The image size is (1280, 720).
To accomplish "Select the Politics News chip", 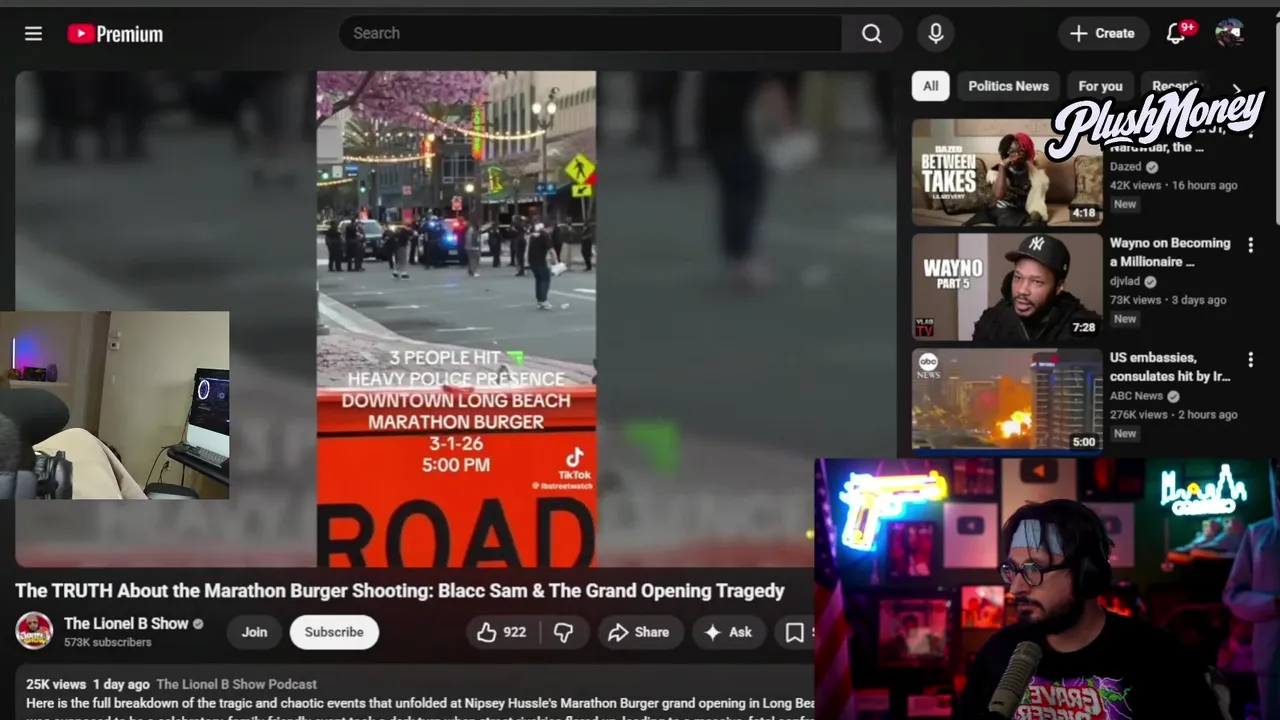I will coord(1008,86).
